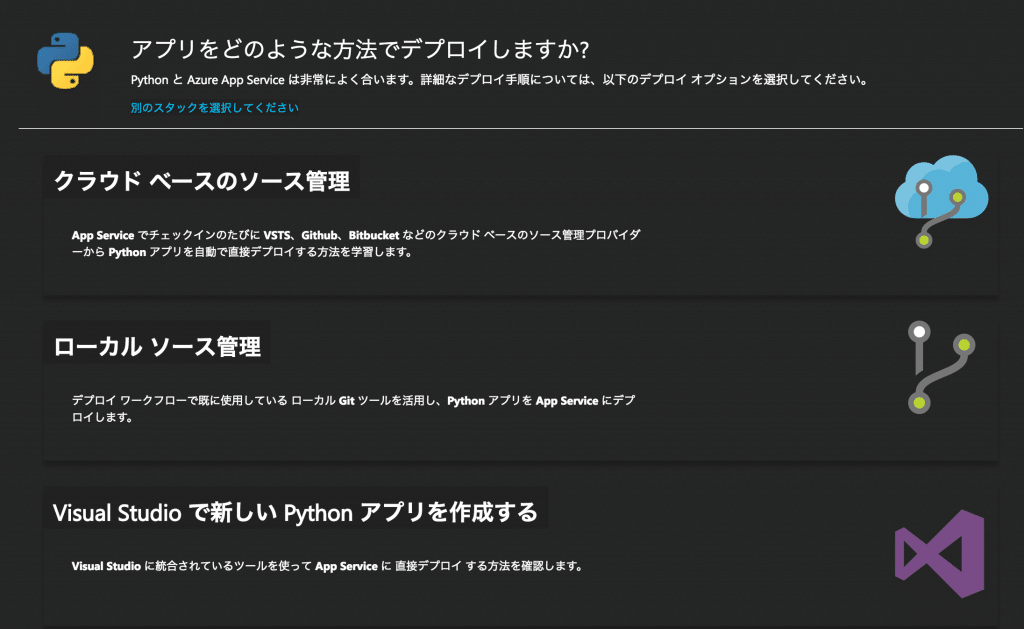Click description mentioning ローカル Git ツールを活用し
Image resolution: width=1024 pixels, height=629 pixels.
pos(353,409)
